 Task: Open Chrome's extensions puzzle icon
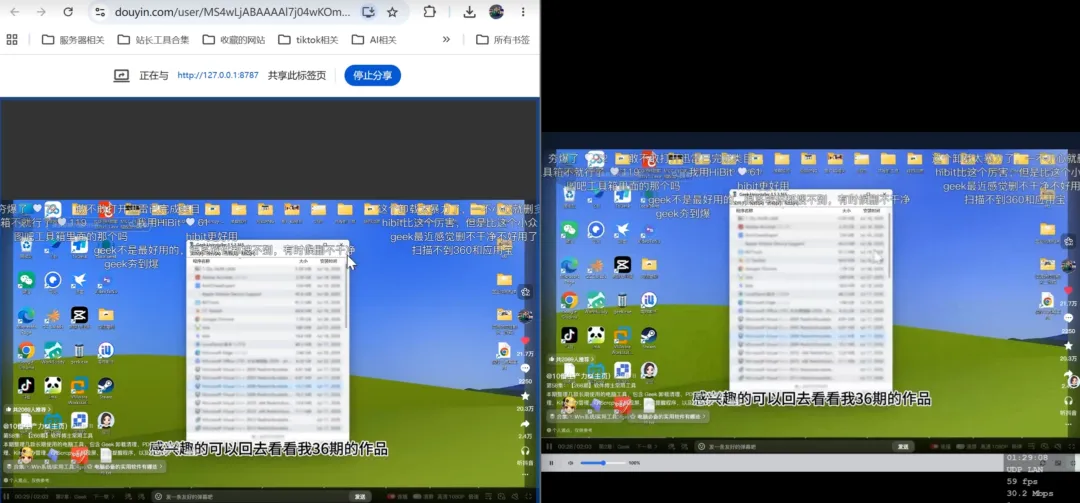430,12
